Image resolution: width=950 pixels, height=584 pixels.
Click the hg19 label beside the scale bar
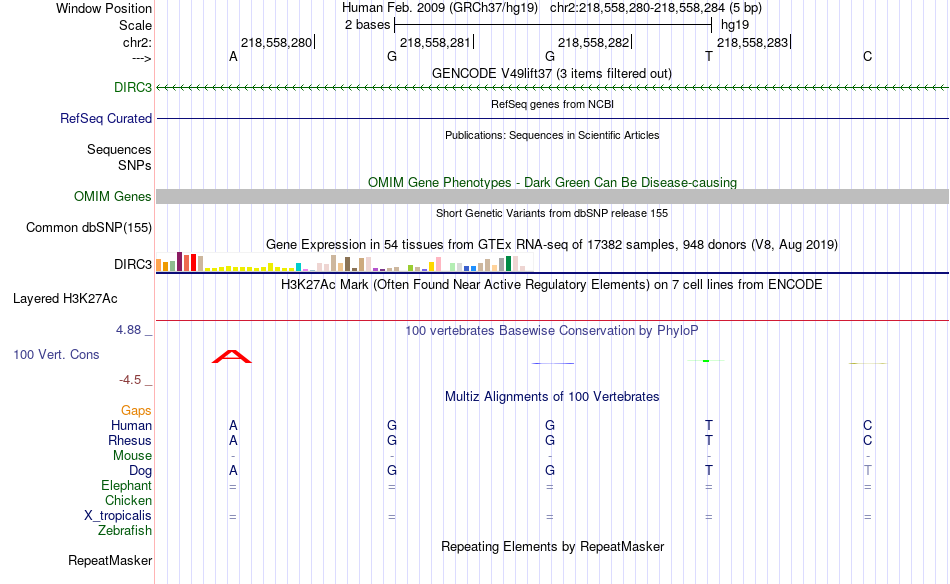735,25
